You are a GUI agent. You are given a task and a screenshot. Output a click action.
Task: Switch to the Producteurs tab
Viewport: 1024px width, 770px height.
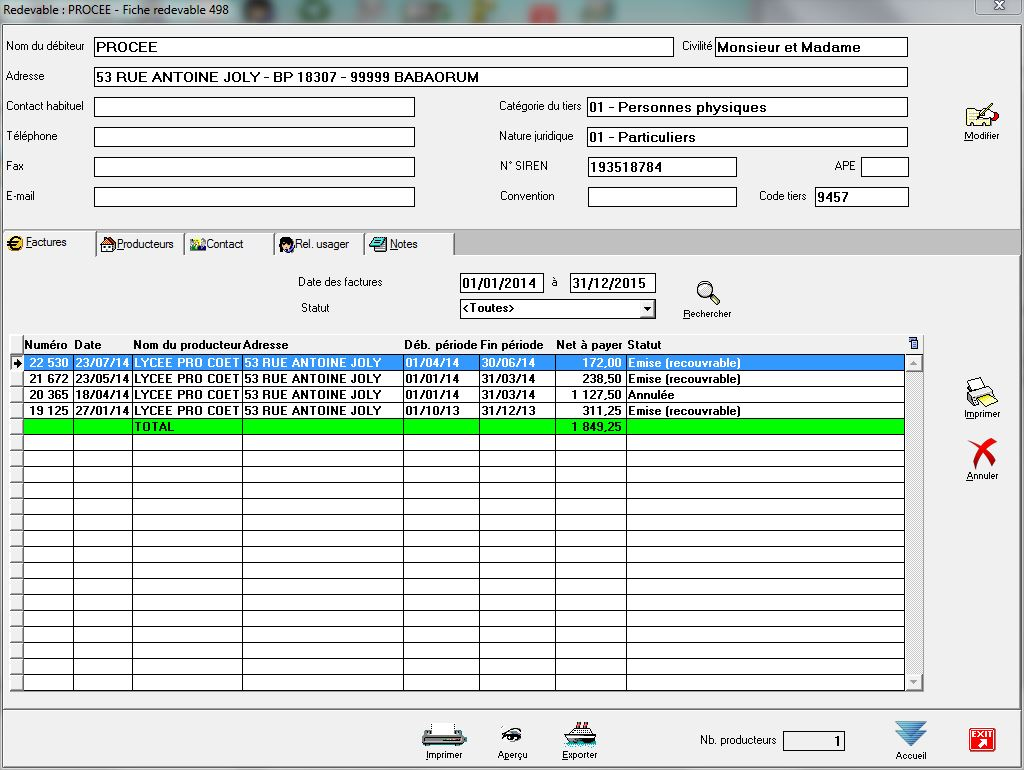pyautogui.click(x=139, y=244)
